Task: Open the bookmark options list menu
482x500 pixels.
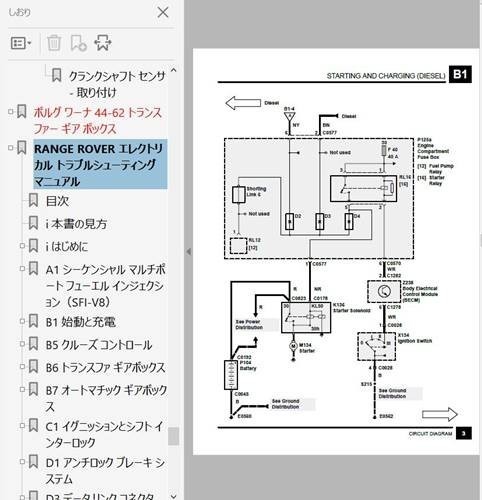Action: coord(21,43)
